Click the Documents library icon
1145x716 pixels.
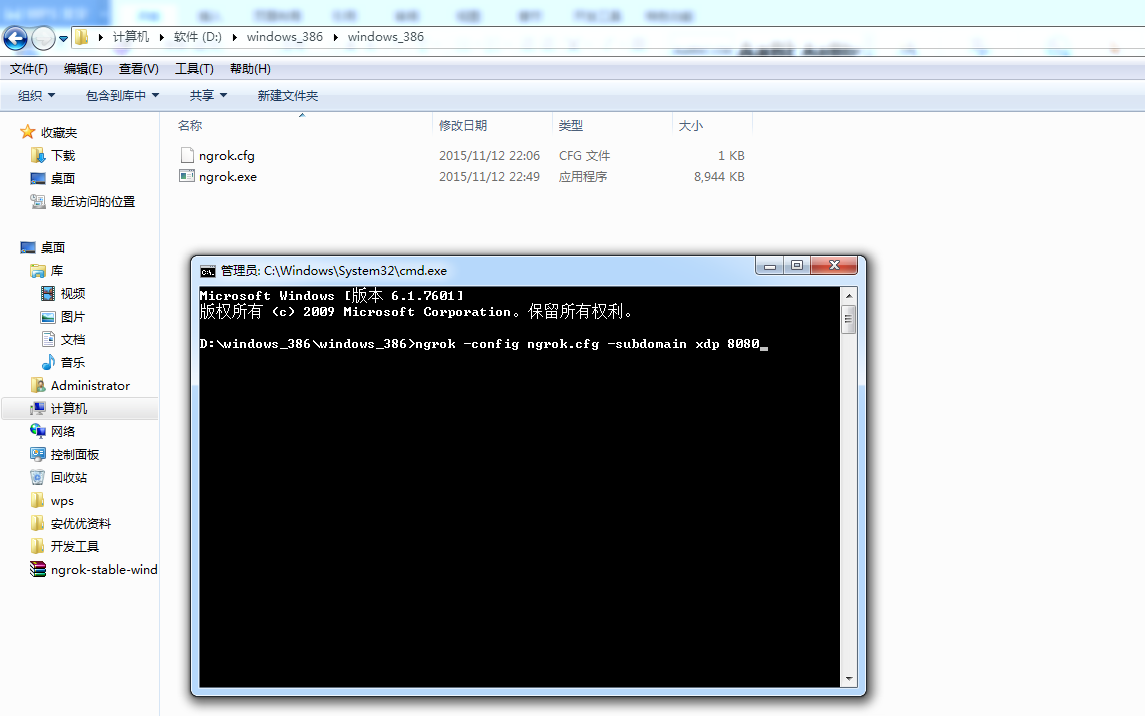tap(48, 339)
